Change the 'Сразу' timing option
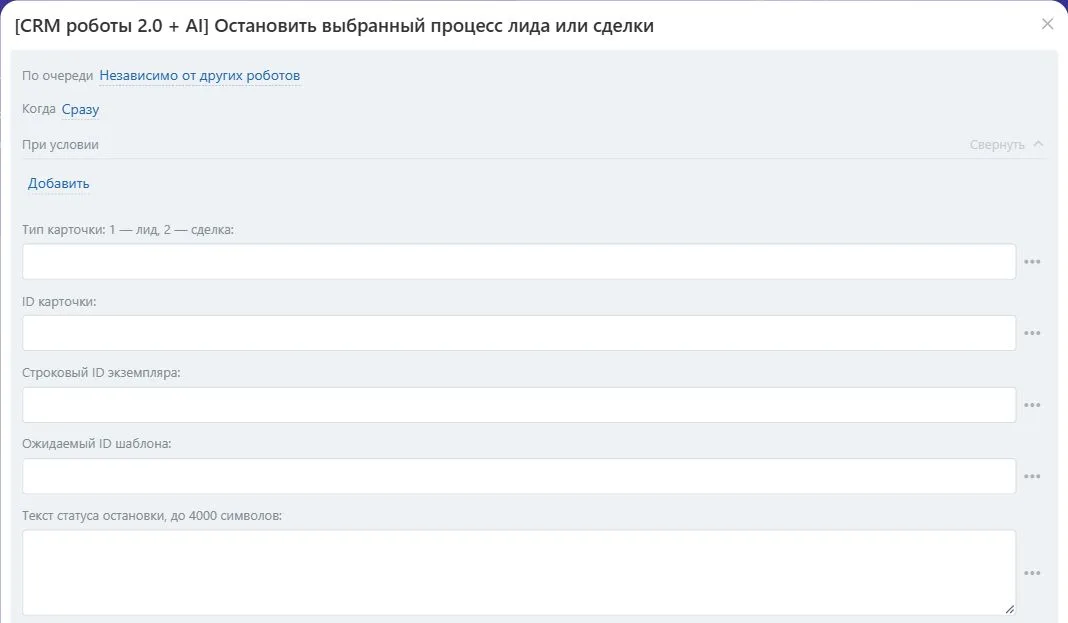 coord(80,110)
